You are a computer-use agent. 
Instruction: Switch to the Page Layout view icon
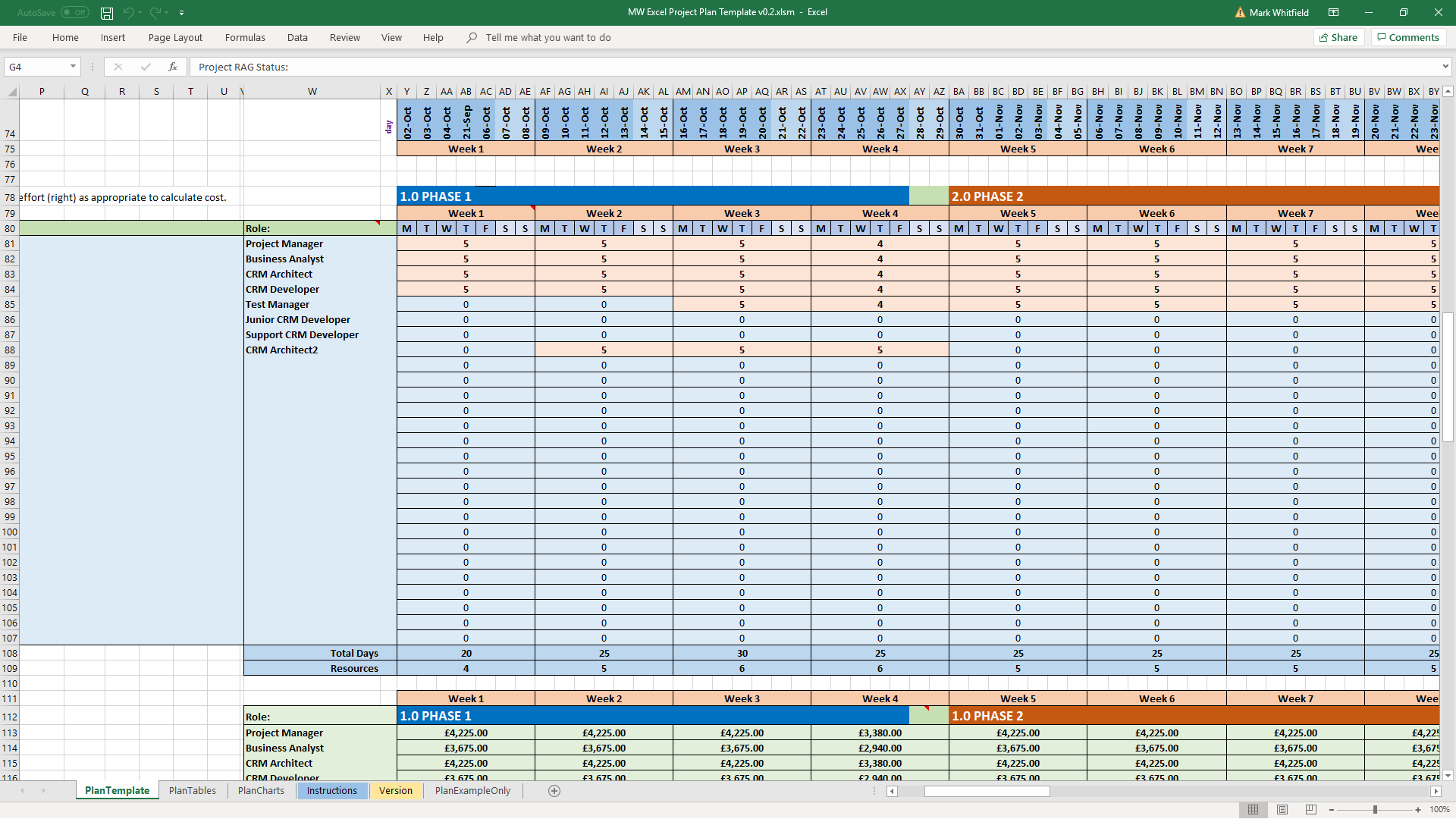click(1282, 810)
